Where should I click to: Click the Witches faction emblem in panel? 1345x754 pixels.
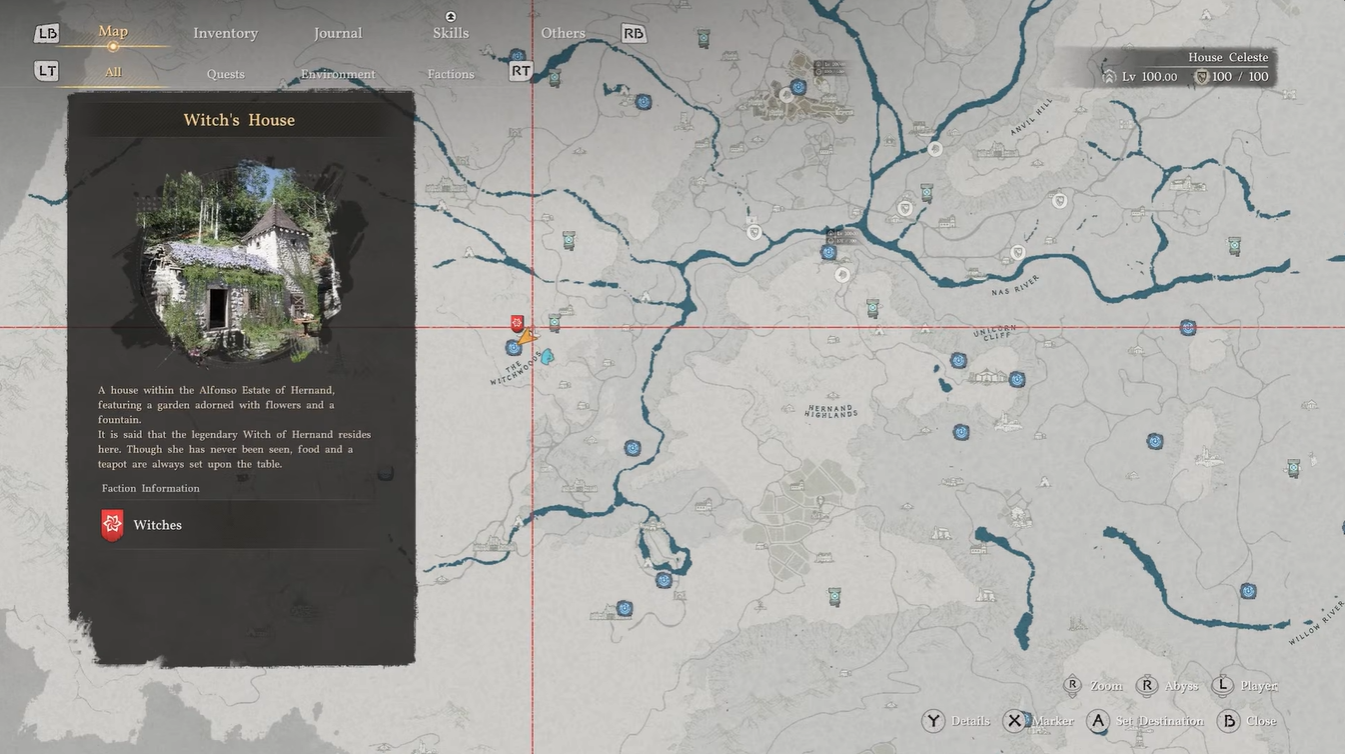[x=112, y=525]
